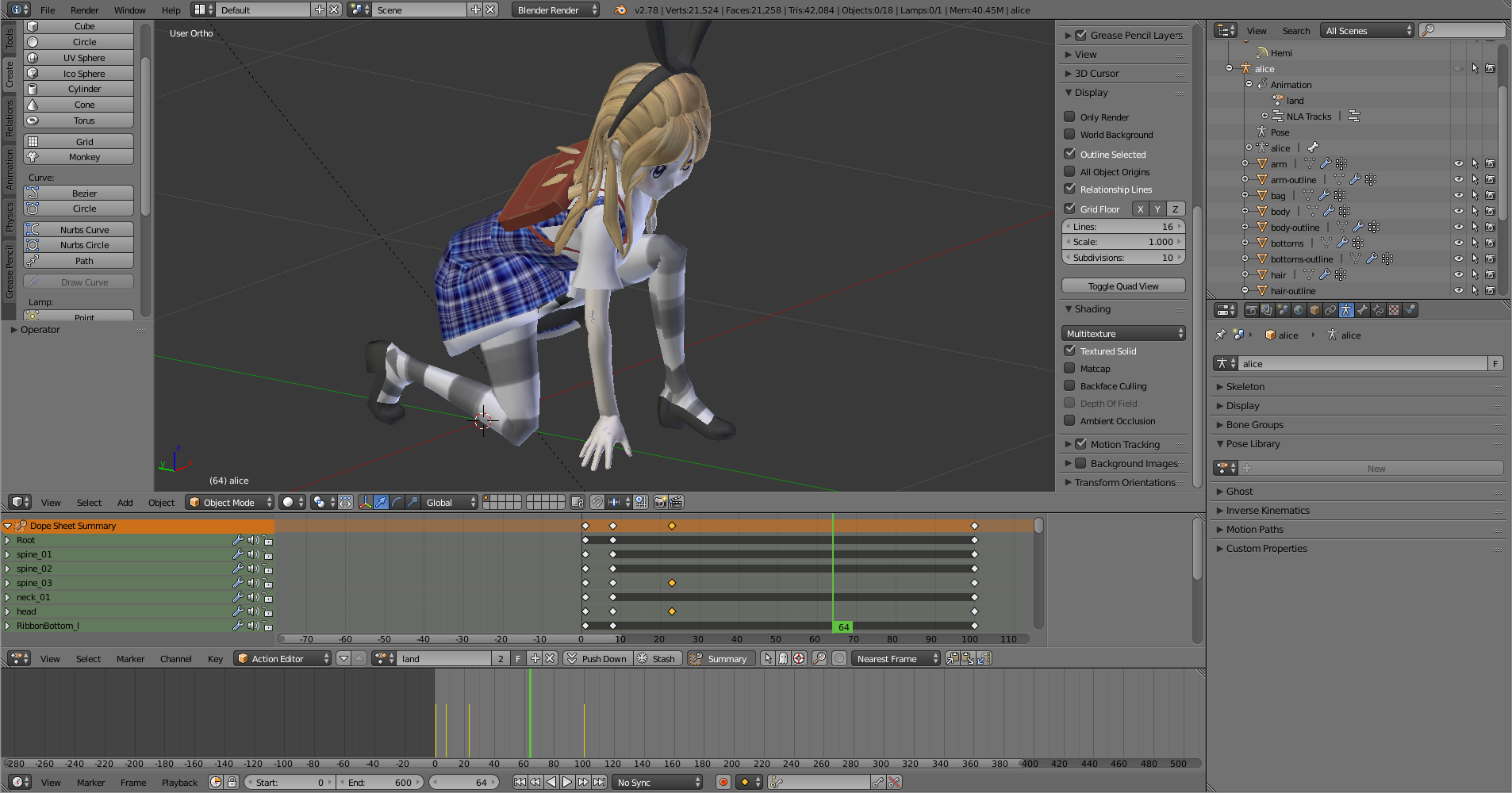Open the Window menu

[129, 10]
